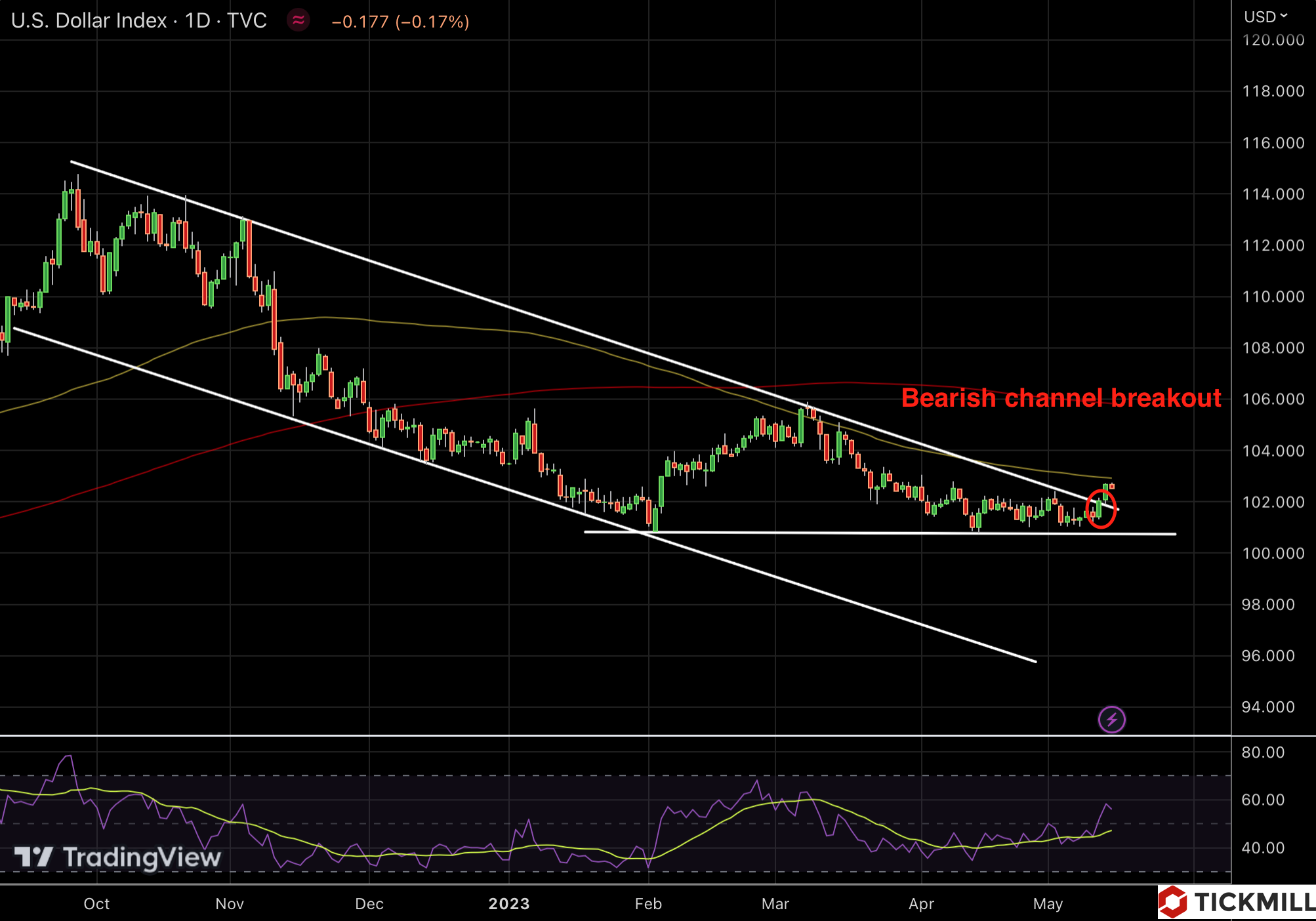Click the 94.000 price scale label
Image resolution: width=1316 pixels, height=921 pixels.
pyautogui.click(x=1268, y=706)
